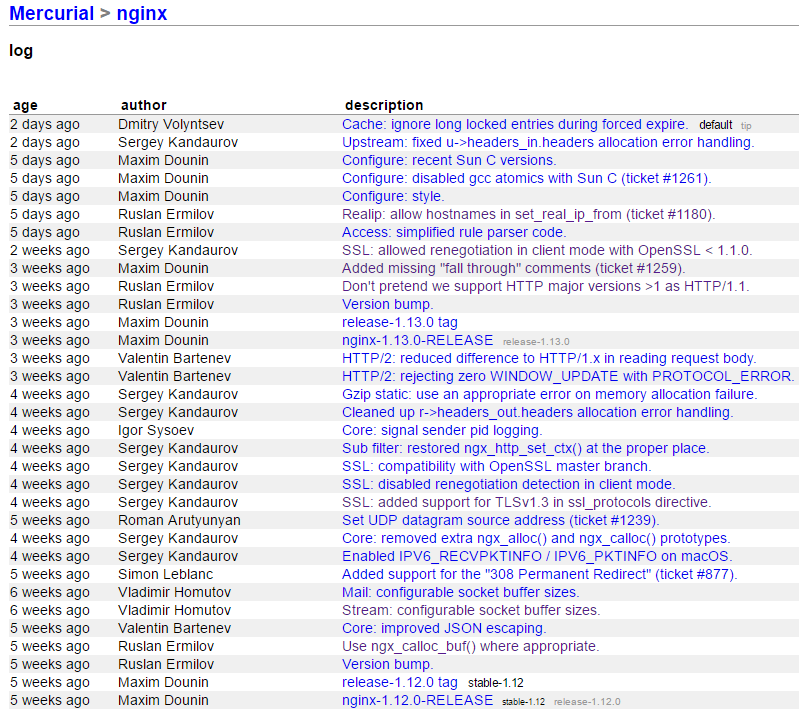Open 'SSL: disabled renegotiation detection in client mode.'
This screenshot has width=799, height=712.
(x=509, y=484)
